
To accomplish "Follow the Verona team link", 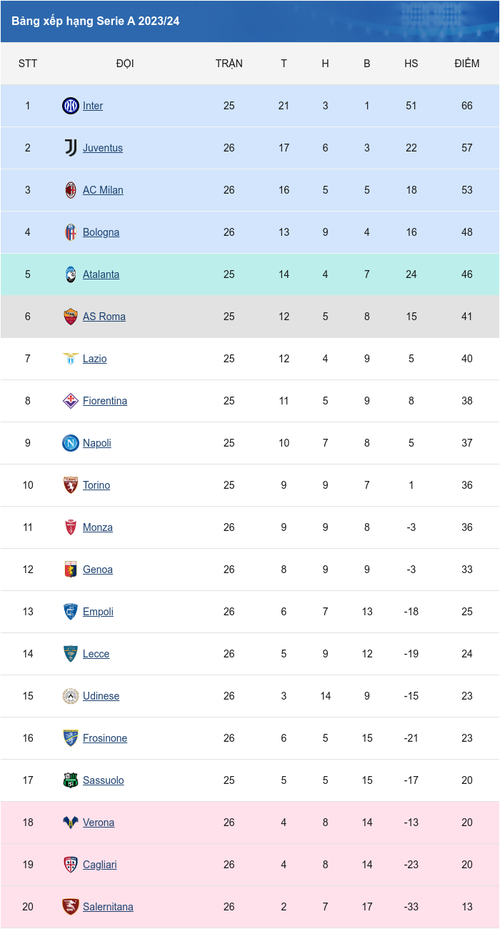I will pyautogui.click(x=98, y=822).
